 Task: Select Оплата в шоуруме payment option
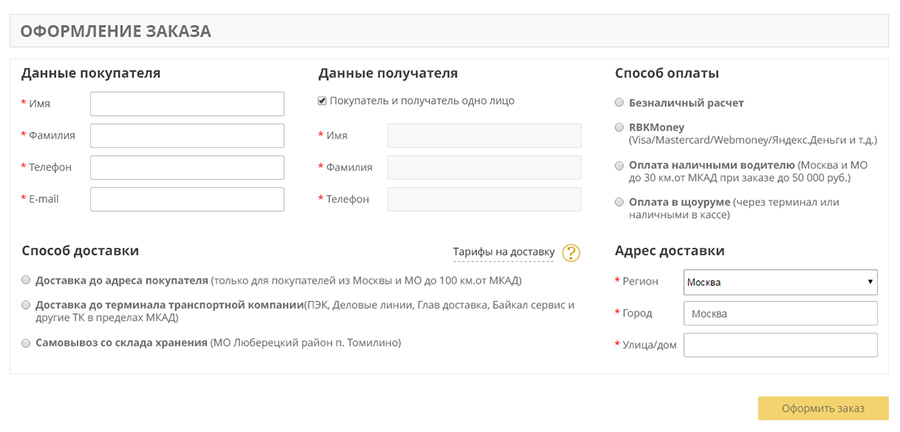[620, 202]
